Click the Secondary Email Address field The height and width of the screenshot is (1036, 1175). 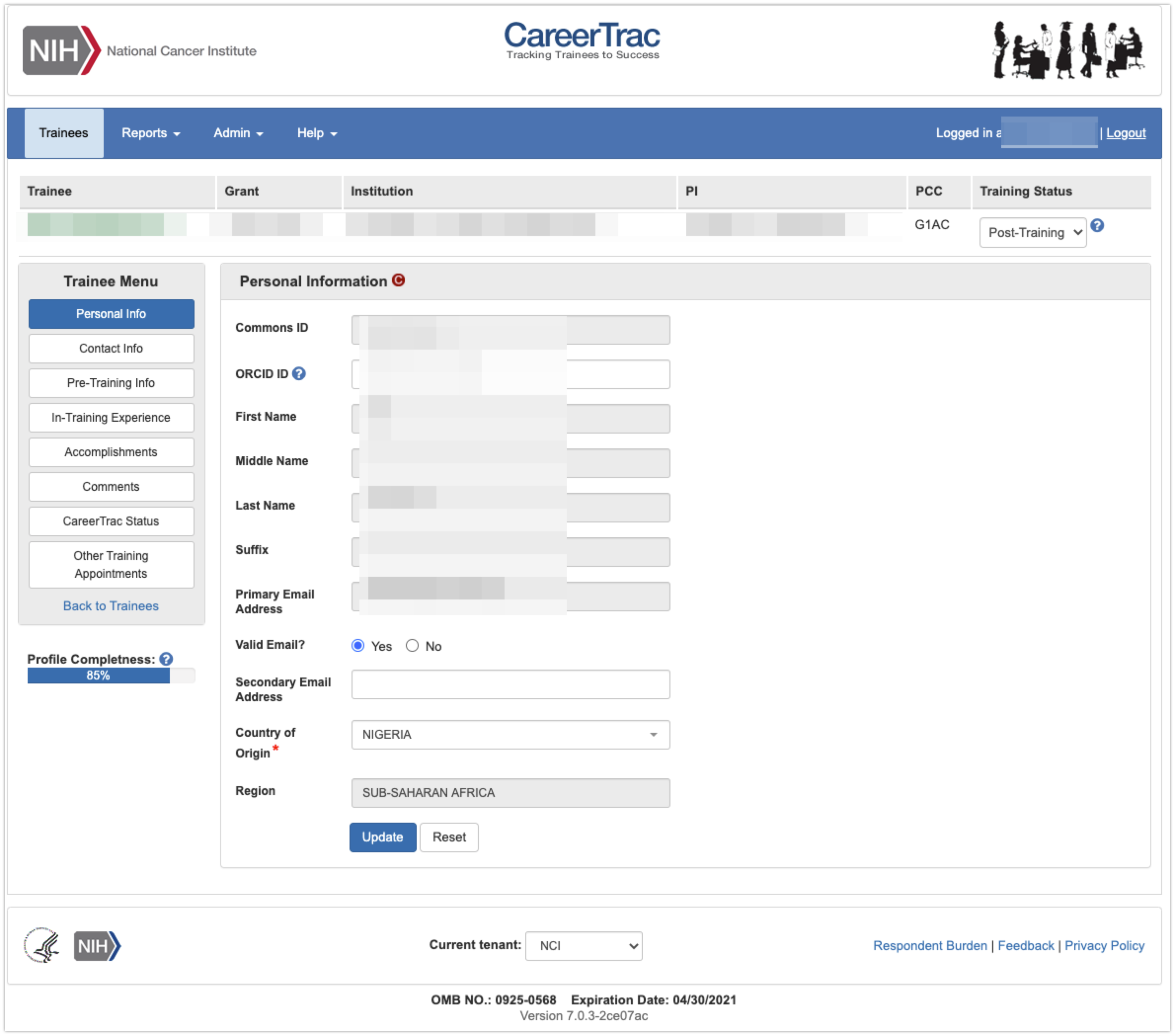(510, 684)
